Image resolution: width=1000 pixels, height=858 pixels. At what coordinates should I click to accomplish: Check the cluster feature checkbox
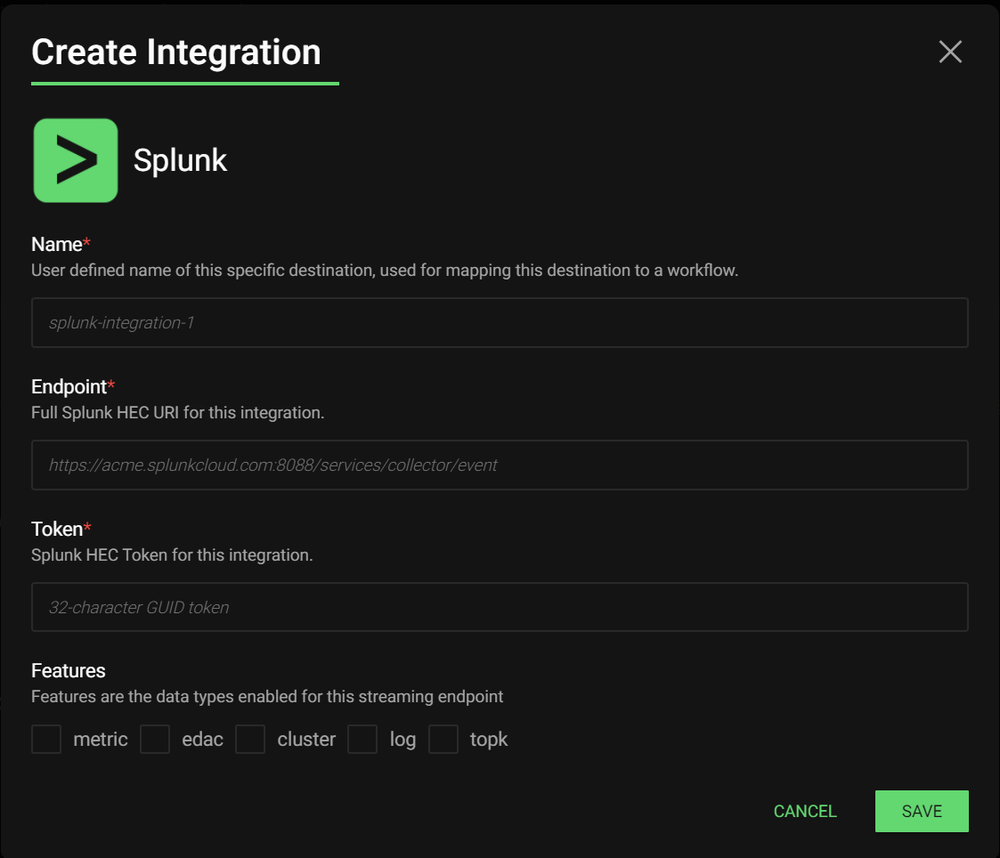(x=250, y=739)
